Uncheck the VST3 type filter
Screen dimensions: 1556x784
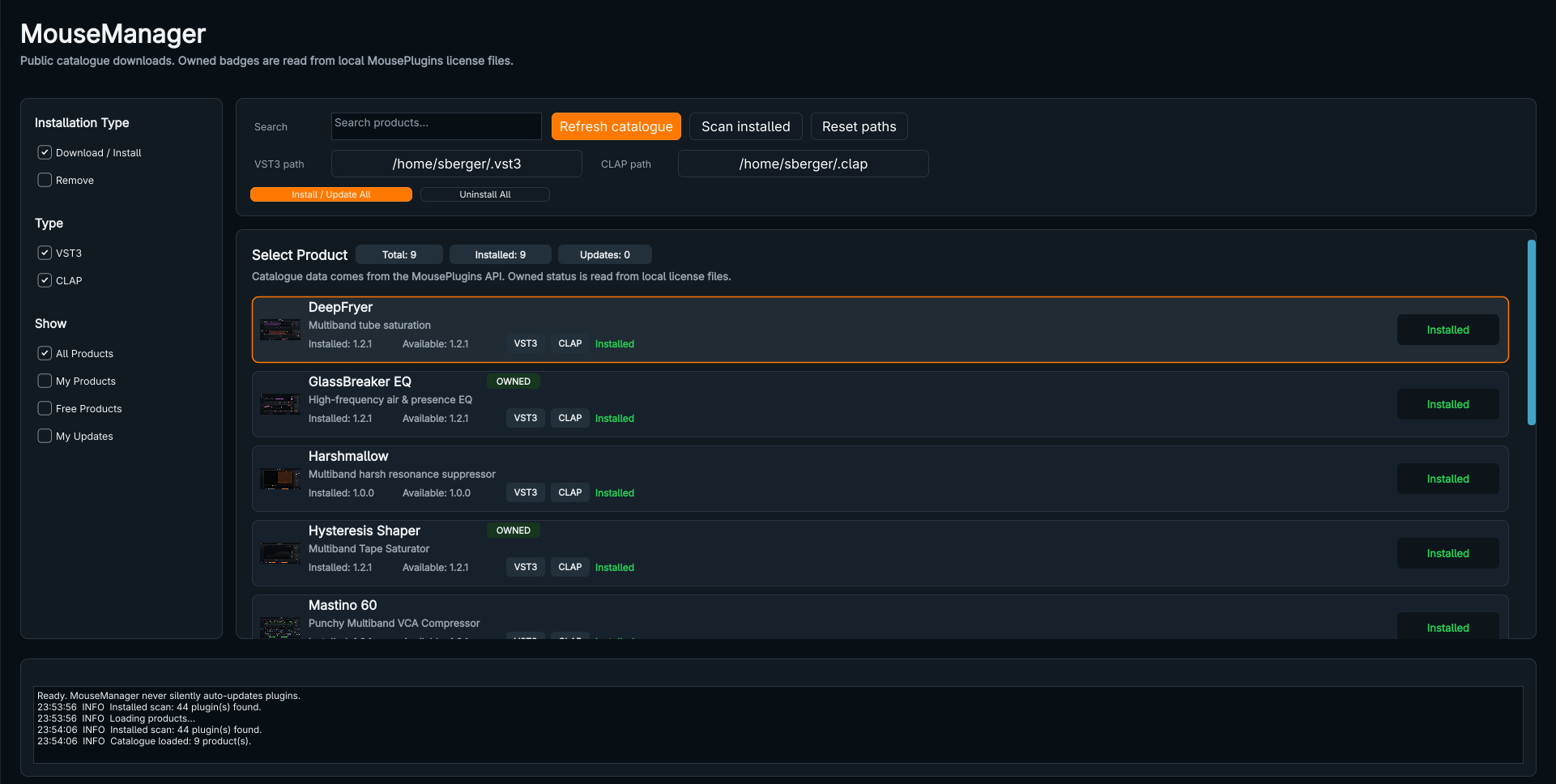(x=45, y=253)
